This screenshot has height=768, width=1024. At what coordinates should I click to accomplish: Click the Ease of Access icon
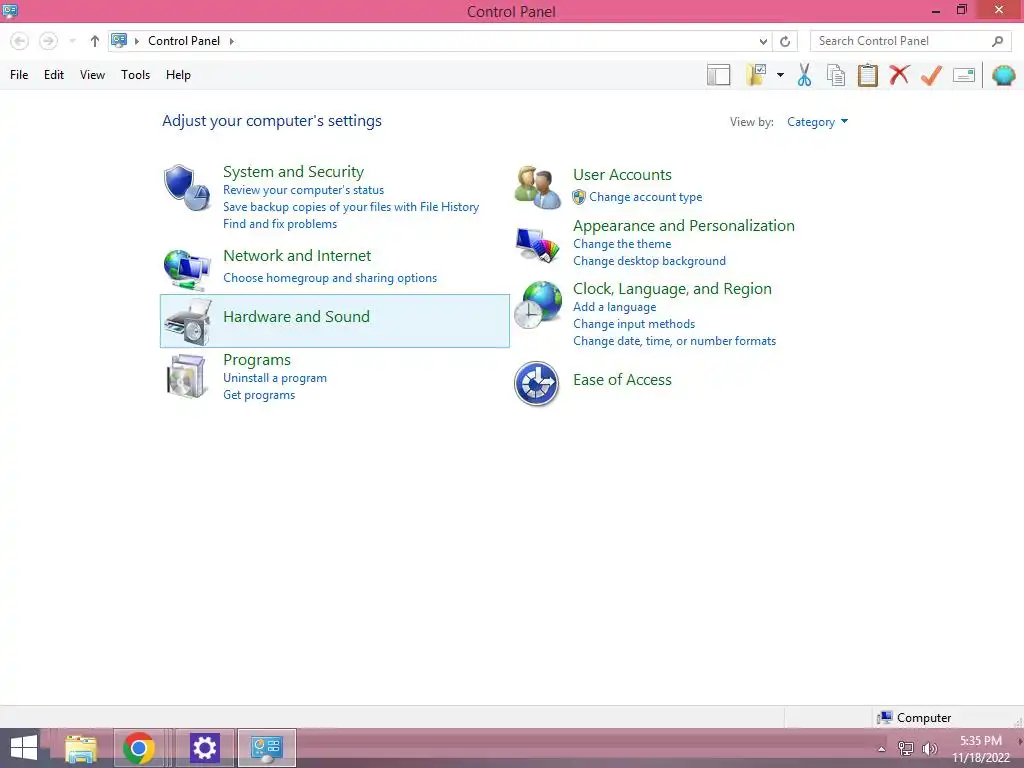(x=536, y=384)
